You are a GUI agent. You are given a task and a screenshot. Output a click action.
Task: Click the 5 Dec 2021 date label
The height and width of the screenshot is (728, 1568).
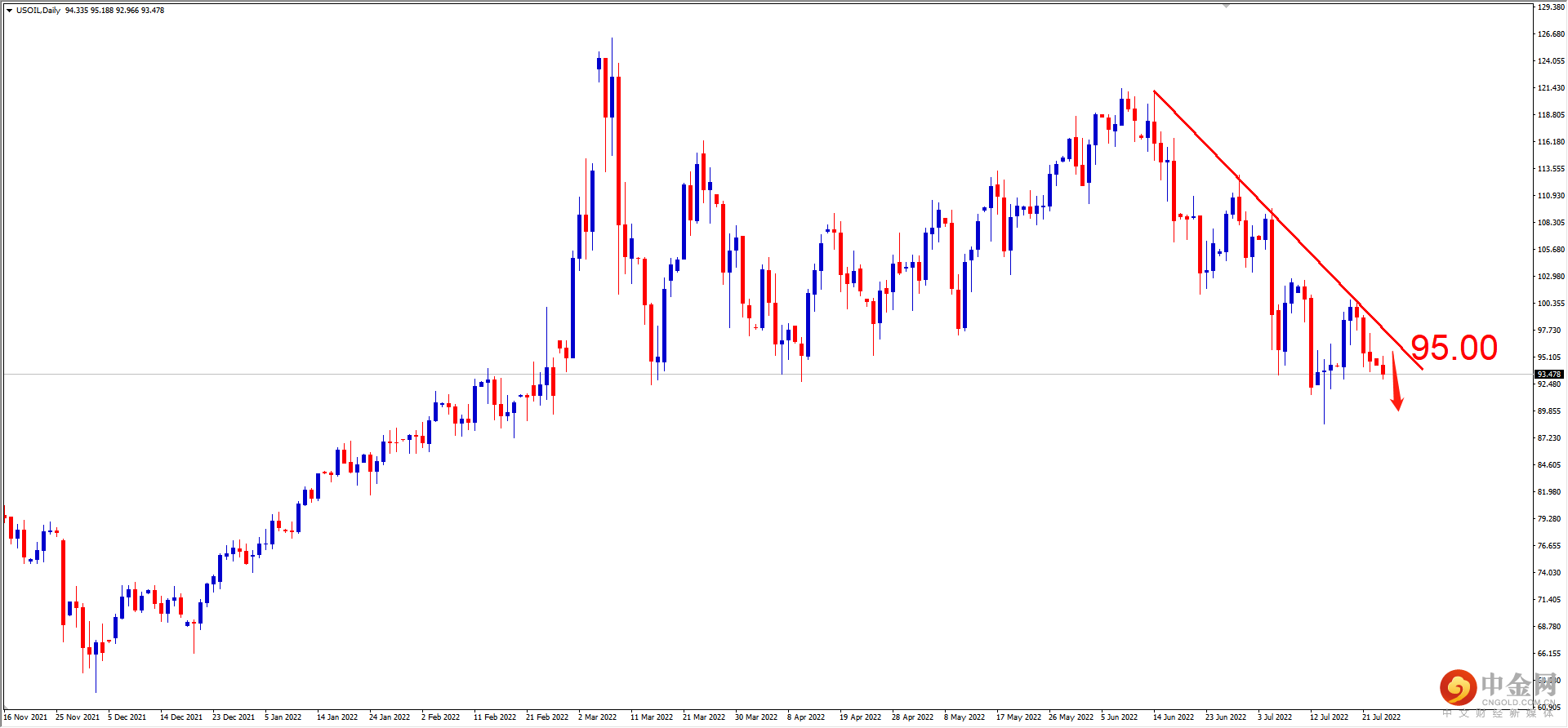pos(127,717)
